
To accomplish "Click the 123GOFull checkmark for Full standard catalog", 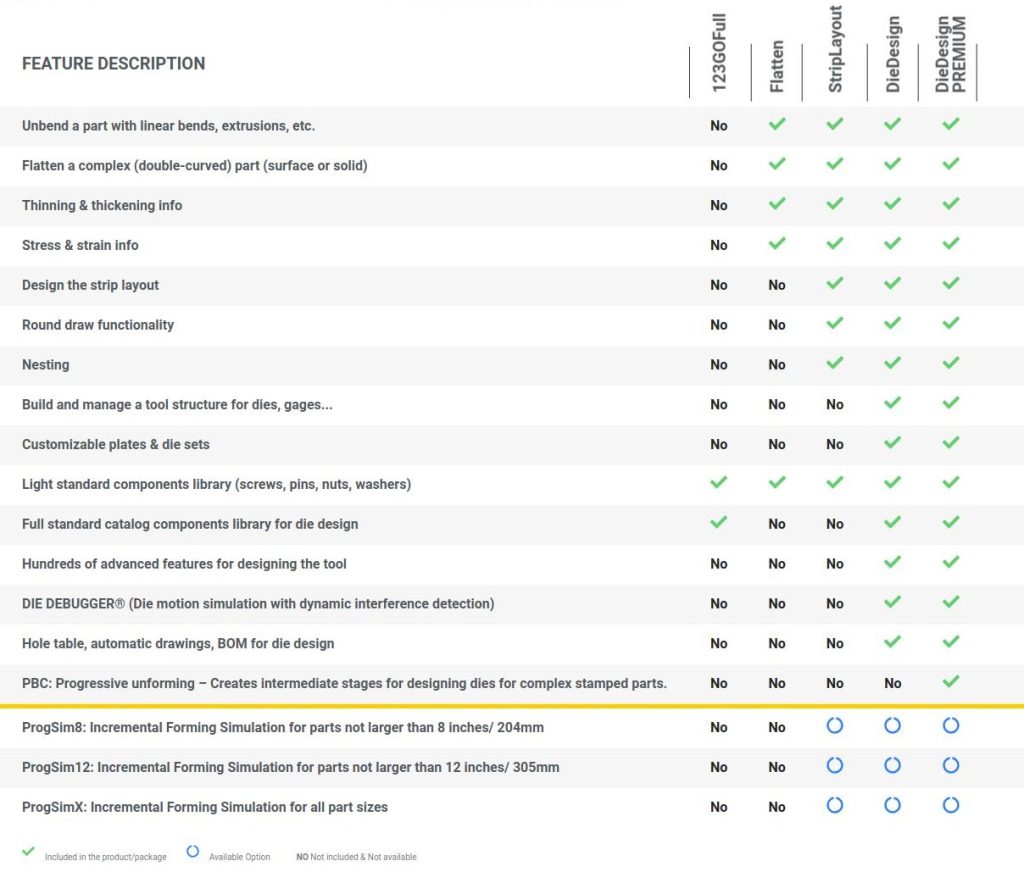I will click(x=718, y=522).
